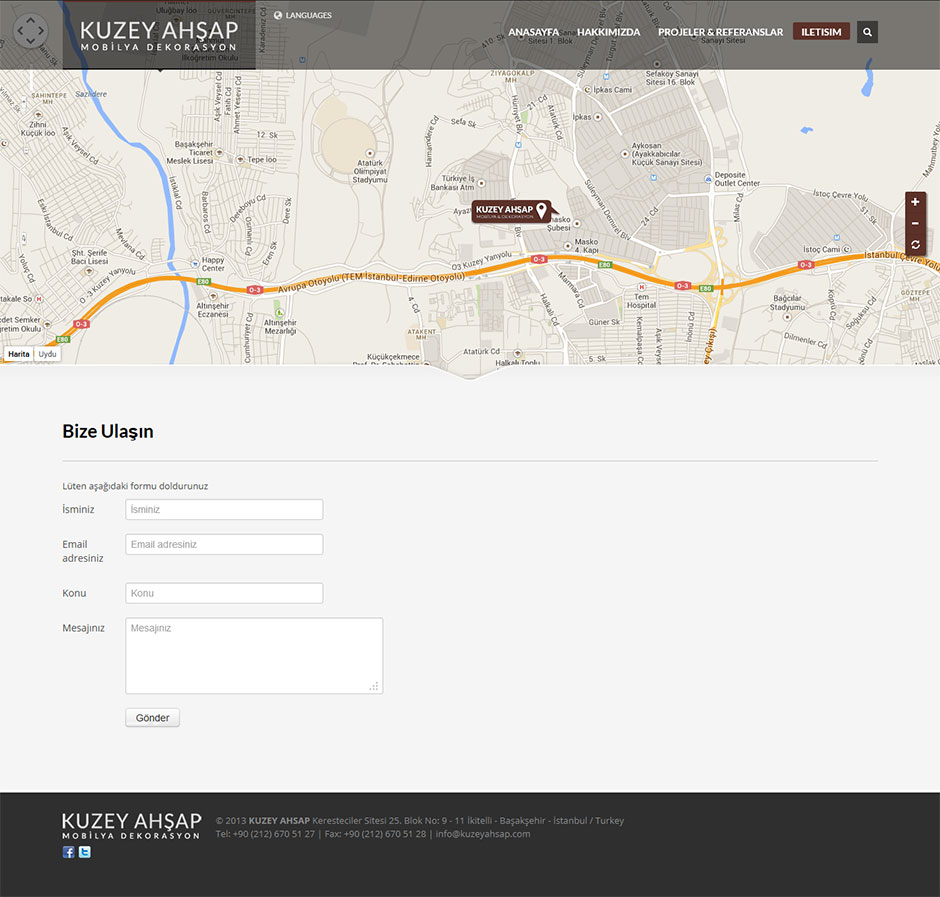
Task: Focus the İsminiz name field
Action: (x=224, y=510)
